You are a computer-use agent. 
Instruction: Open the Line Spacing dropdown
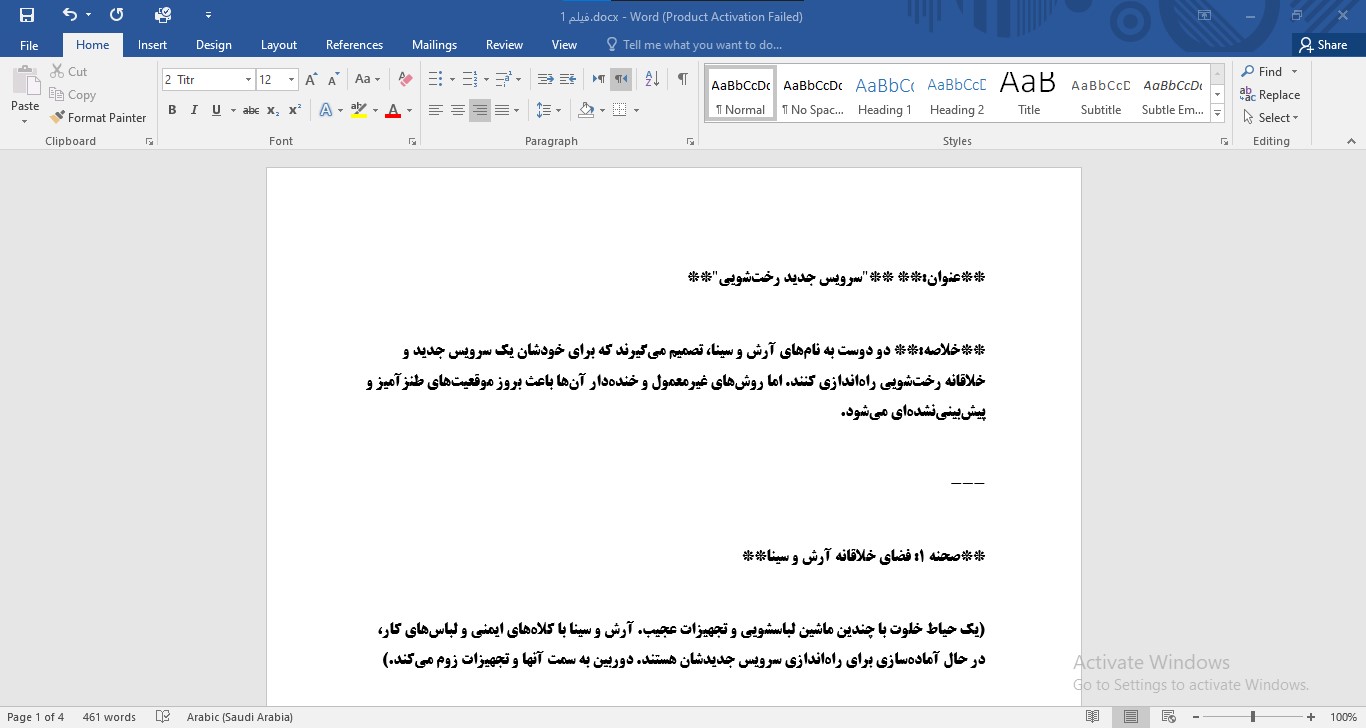(545, 110)
